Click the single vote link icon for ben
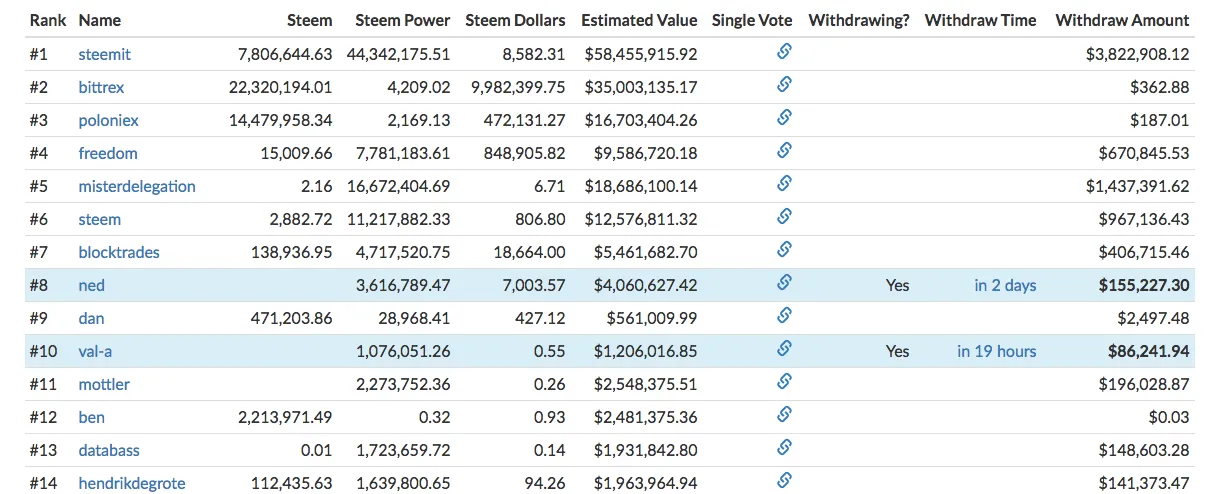The image size is (1214, 494). [x=784, y=415]
